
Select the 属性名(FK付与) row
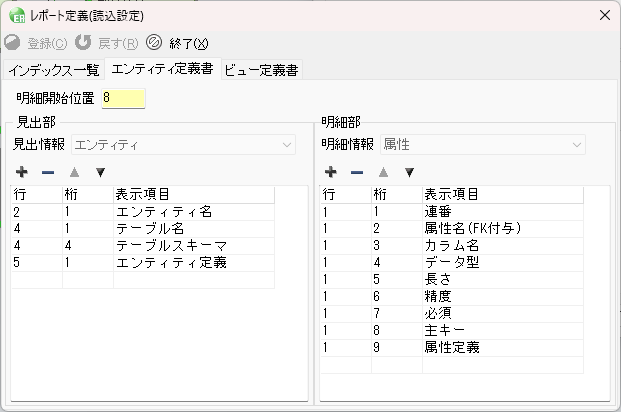[452, 229]
